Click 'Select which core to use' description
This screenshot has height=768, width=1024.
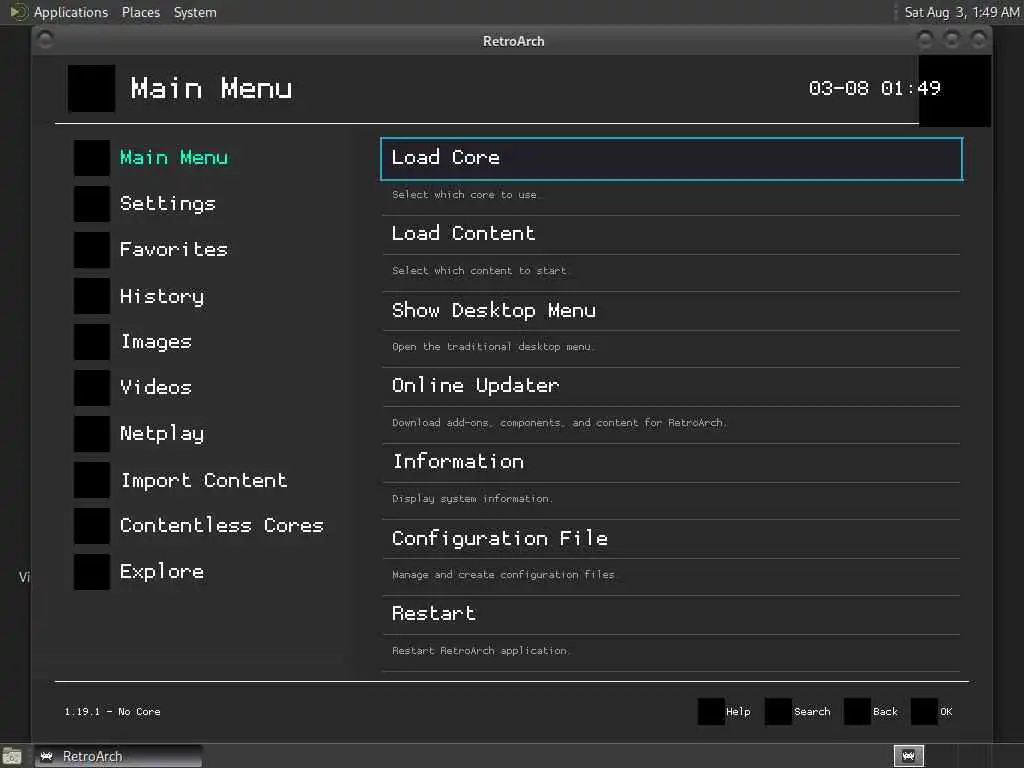464,195
